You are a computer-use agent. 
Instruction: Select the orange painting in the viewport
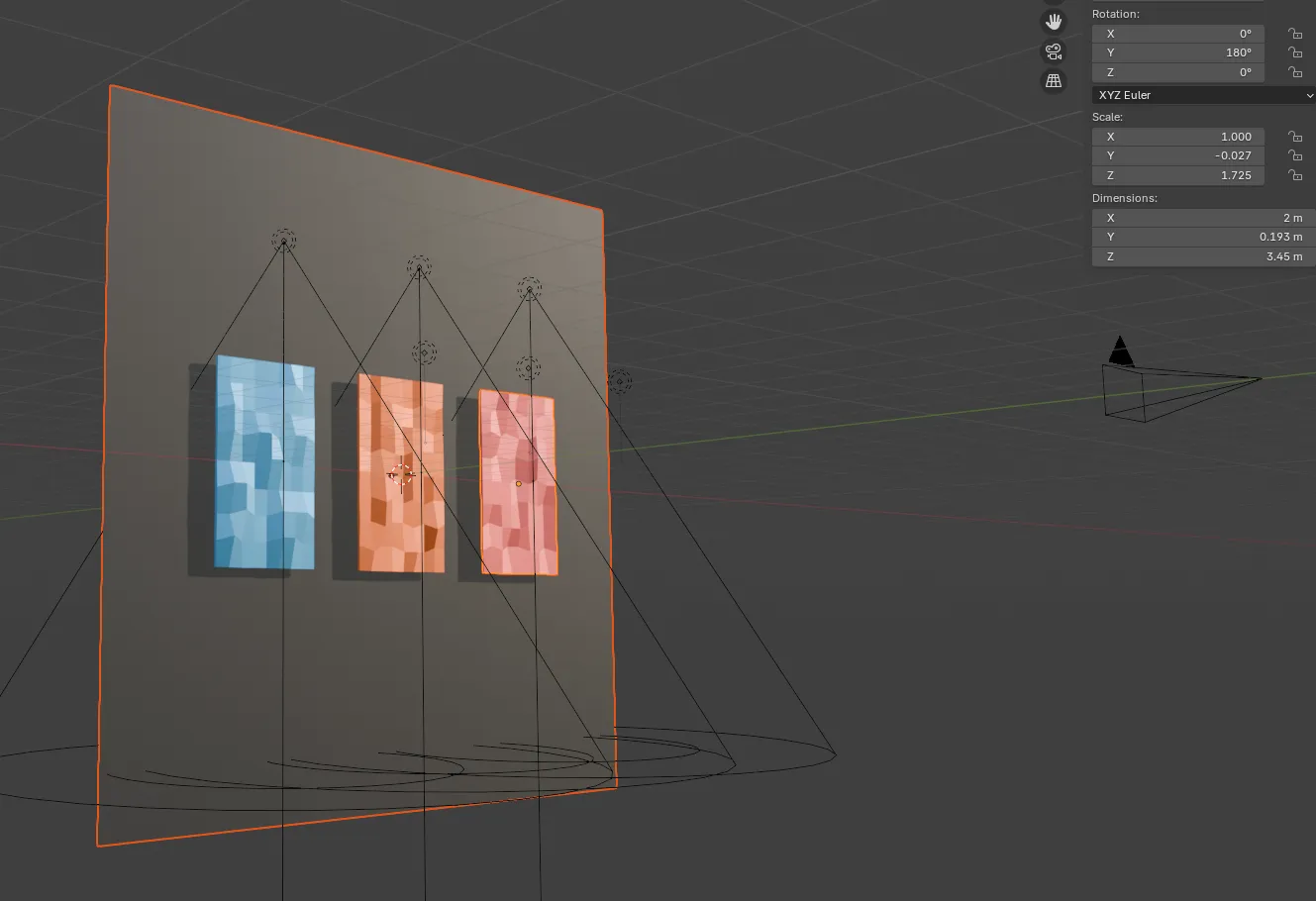coord(401,473)
